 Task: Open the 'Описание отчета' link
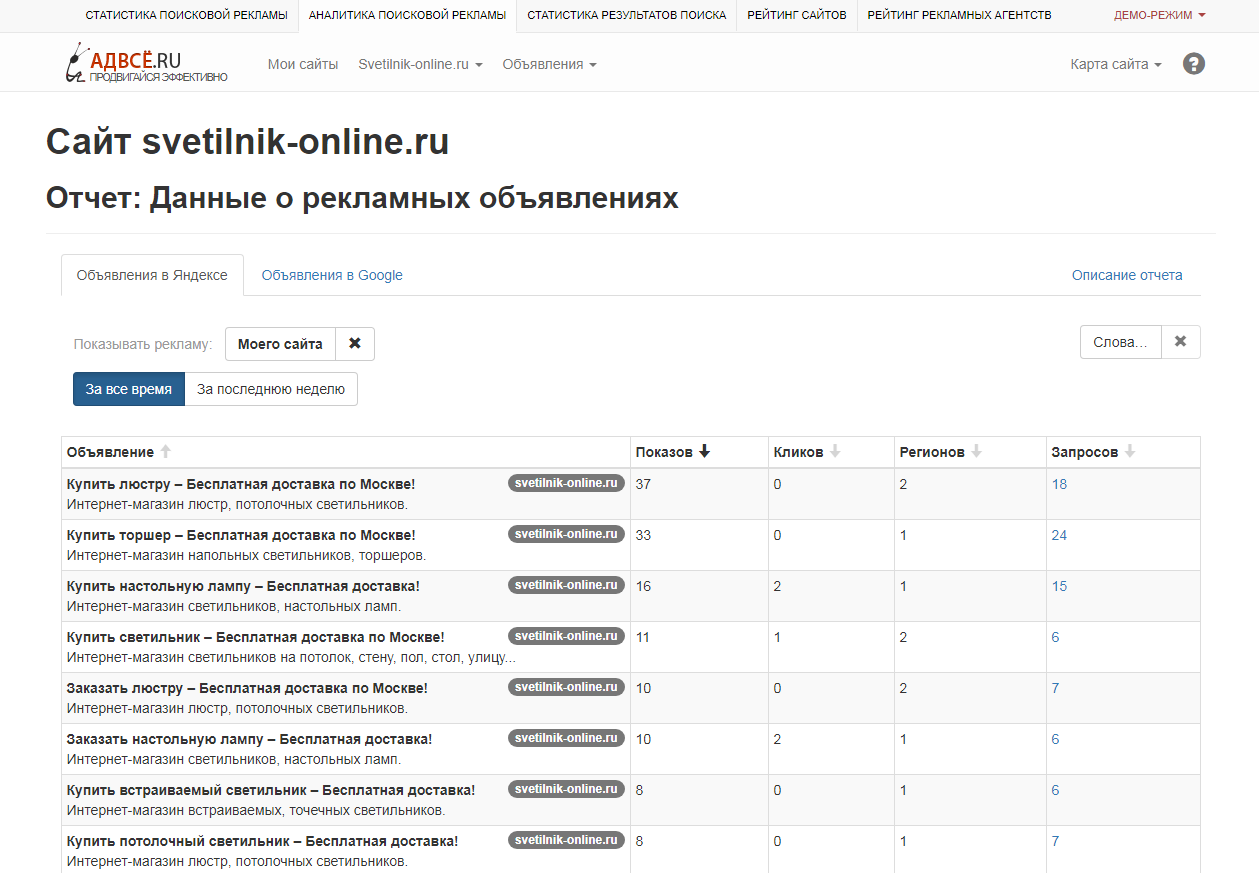coord(1127,275)
